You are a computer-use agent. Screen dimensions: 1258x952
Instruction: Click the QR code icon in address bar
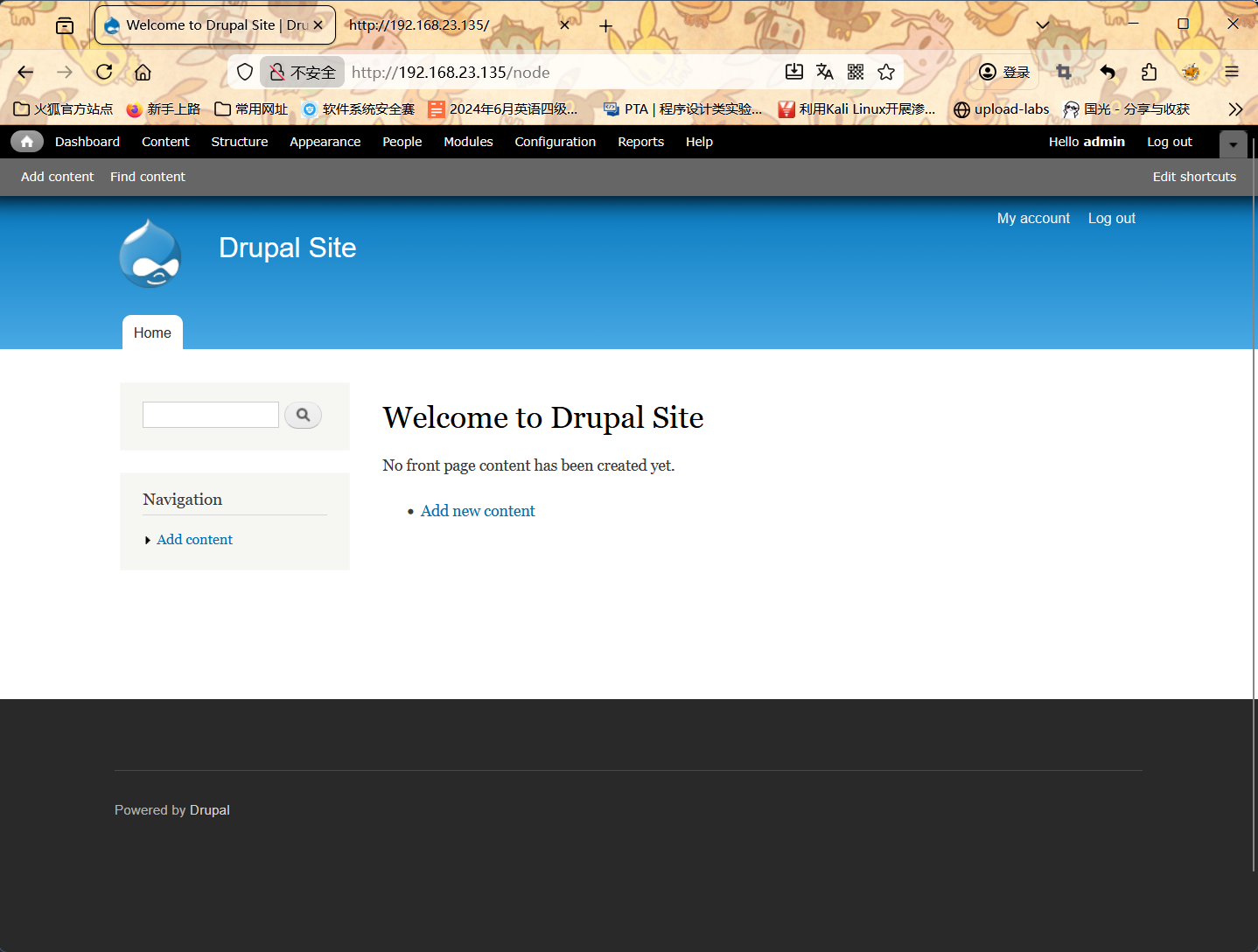coord(856,73)
